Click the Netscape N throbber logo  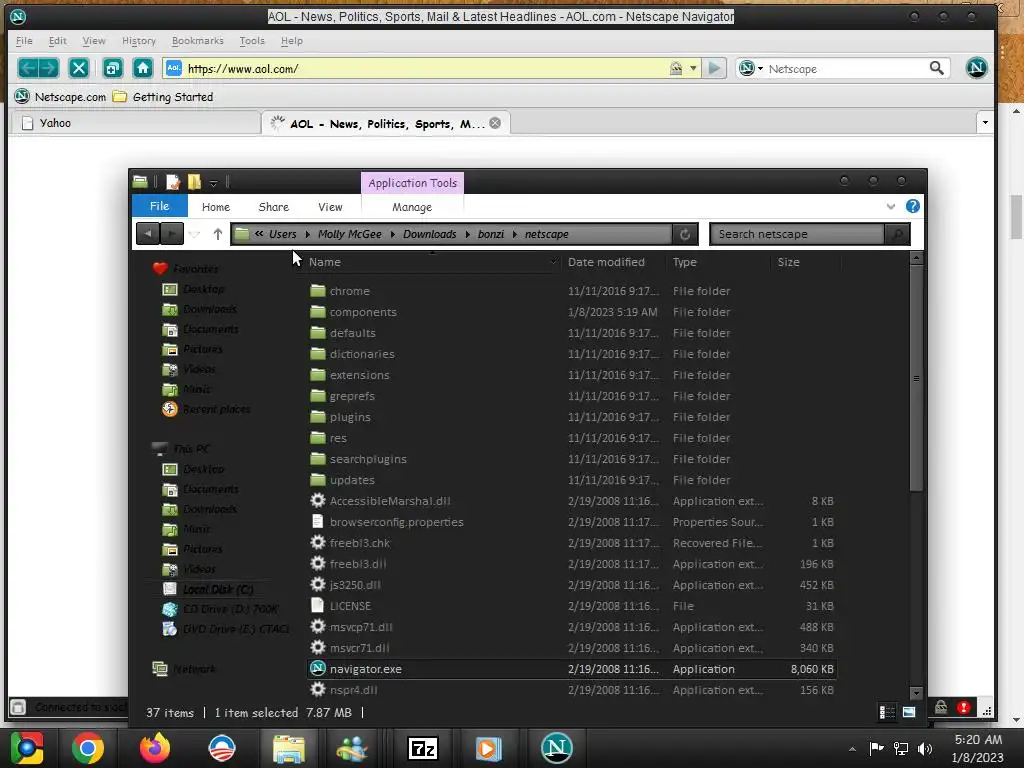[976, 68]
